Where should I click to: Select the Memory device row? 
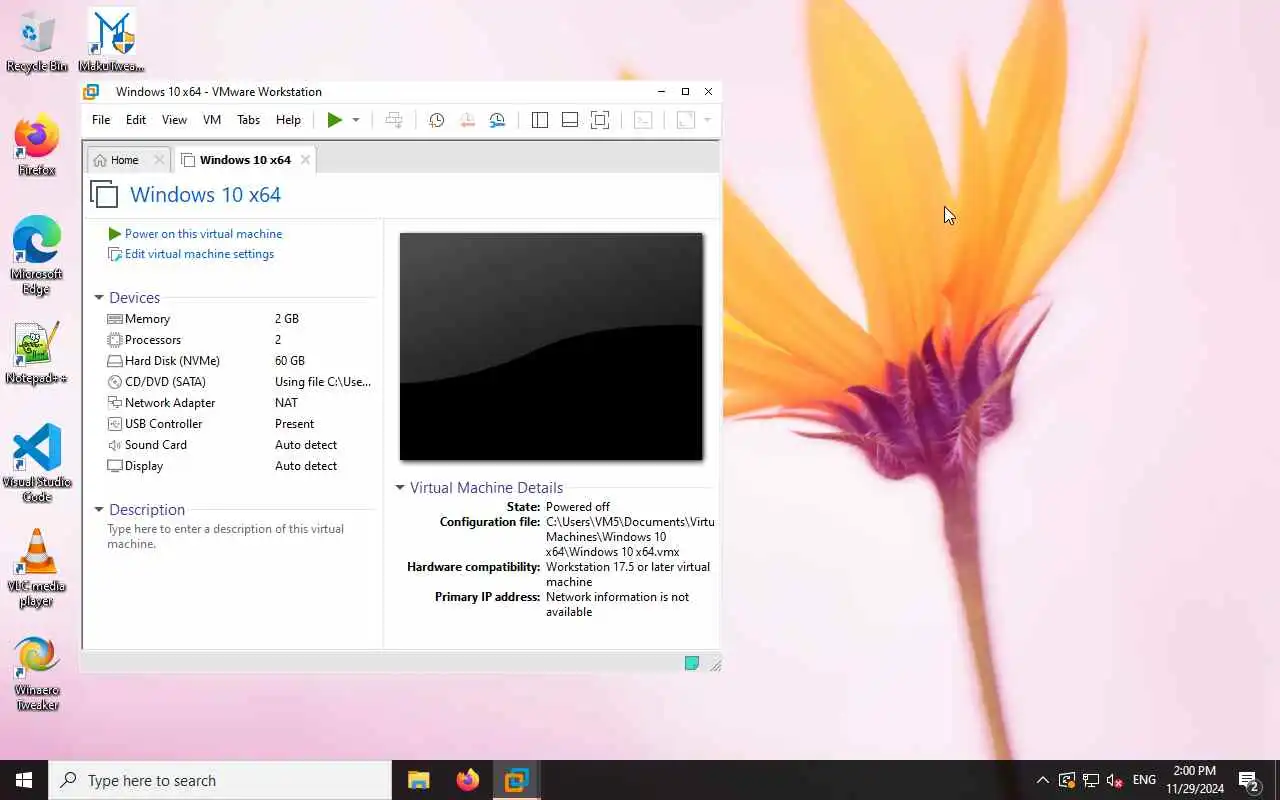(x=239, y=319)
